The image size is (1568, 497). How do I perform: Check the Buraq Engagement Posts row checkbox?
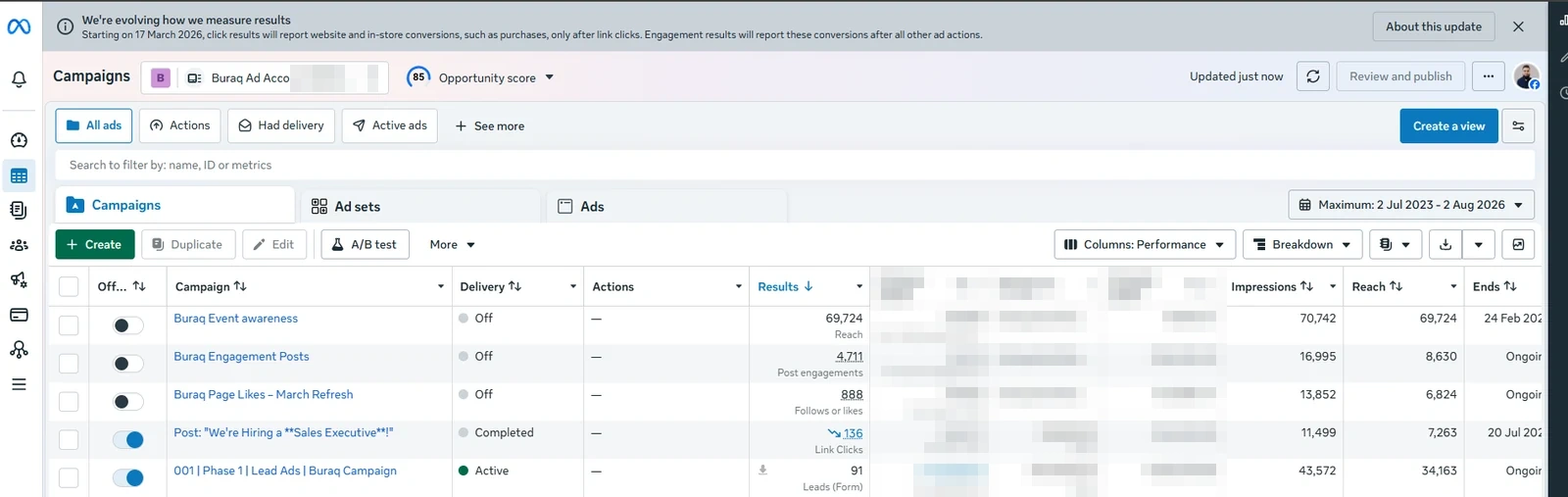tap(69, 363)
